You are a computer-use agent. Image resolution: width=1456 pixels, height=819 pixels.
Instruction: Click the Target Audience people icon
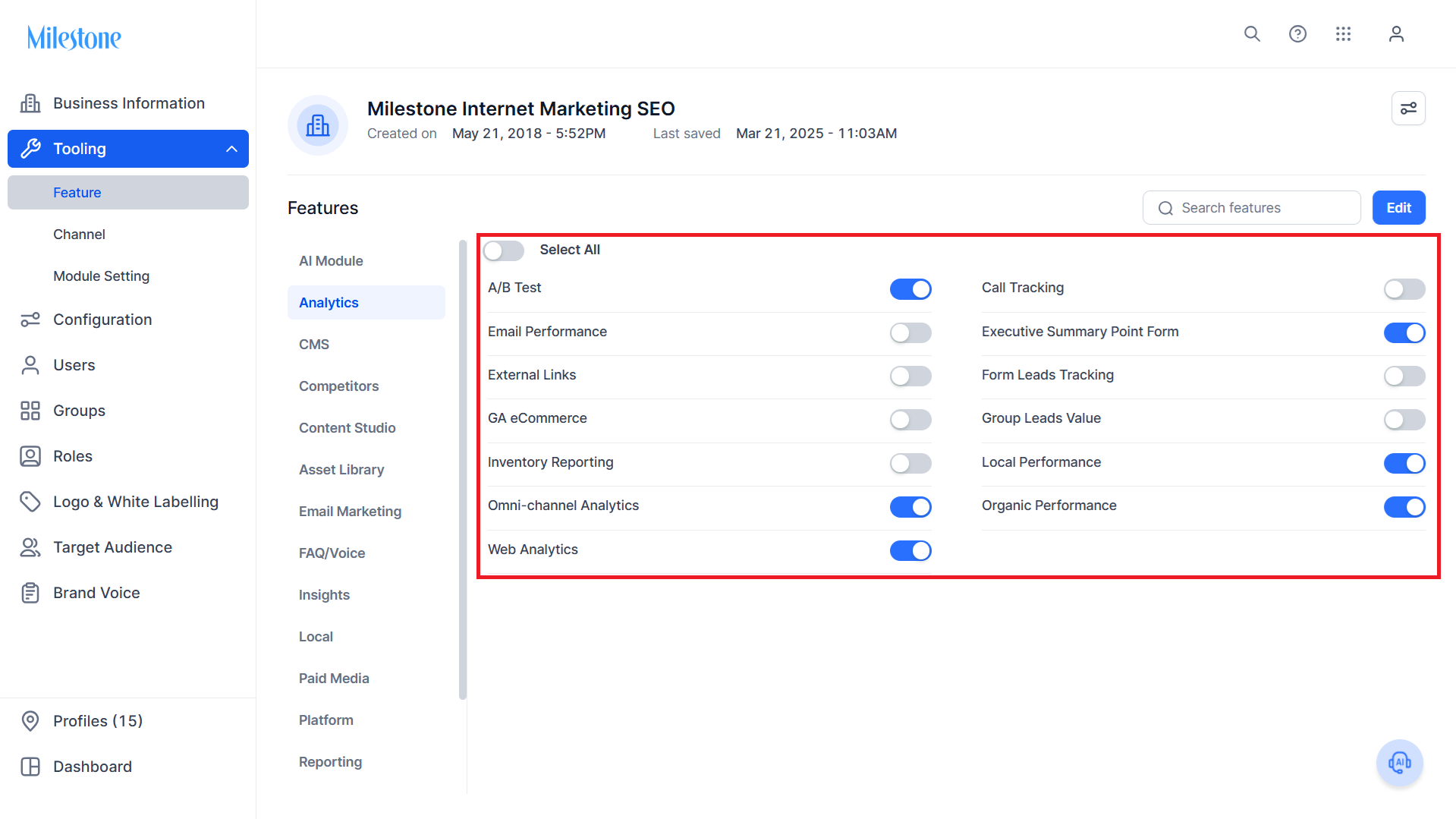(30, 547)
